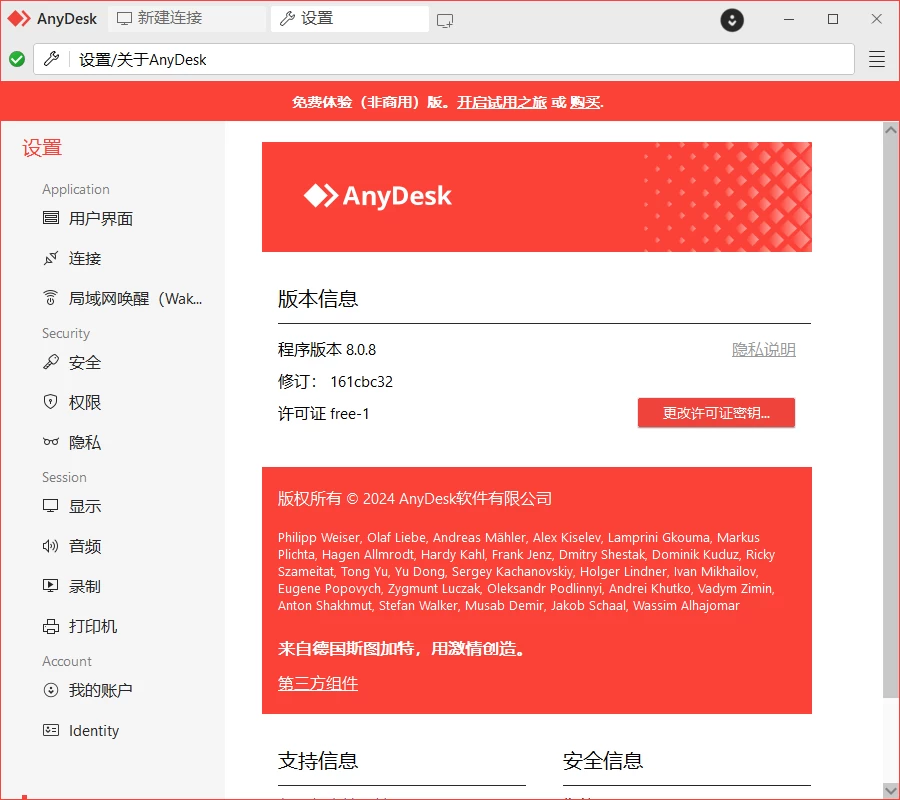Click the shield icon beside 权限
900x800 pixels.
point(51,402)
